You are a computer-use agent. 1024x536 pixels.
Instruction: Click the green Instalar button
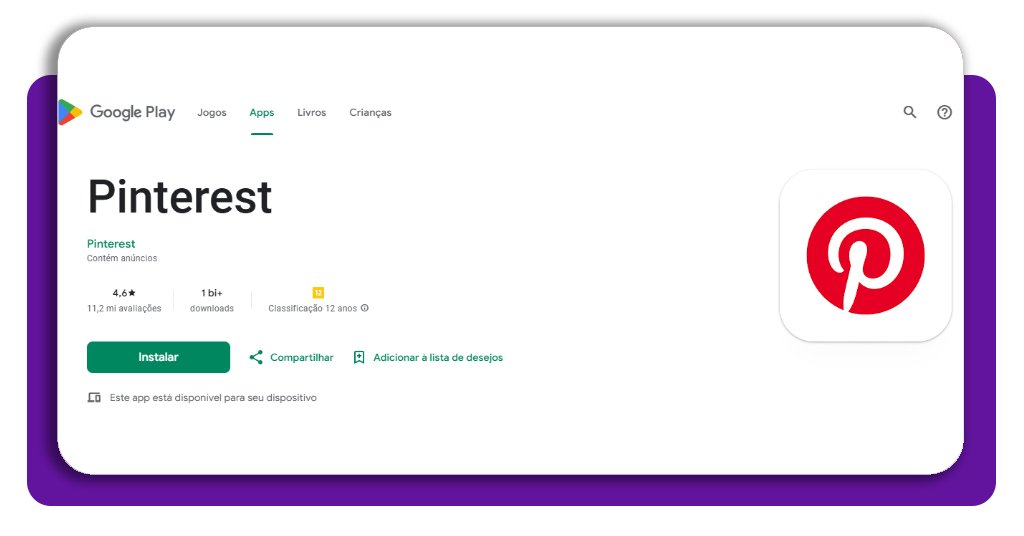158,357
